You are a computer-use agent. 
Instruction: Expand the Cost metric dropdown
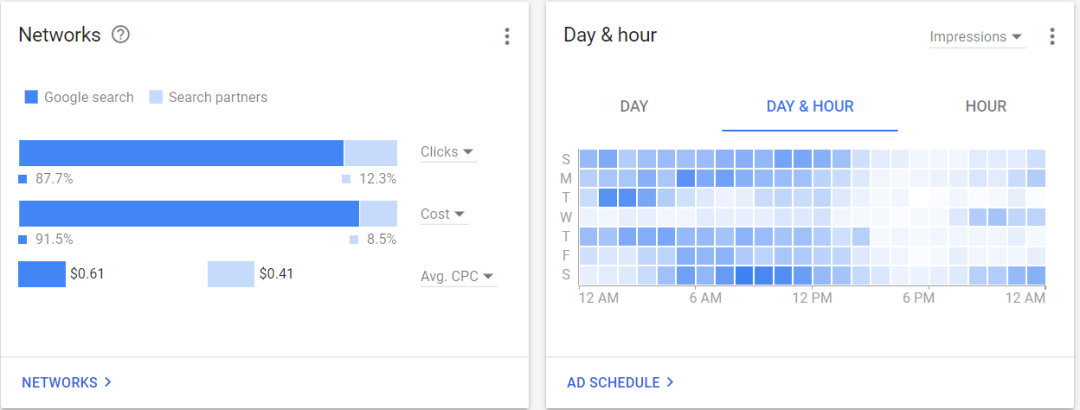(x=444, y=214)
